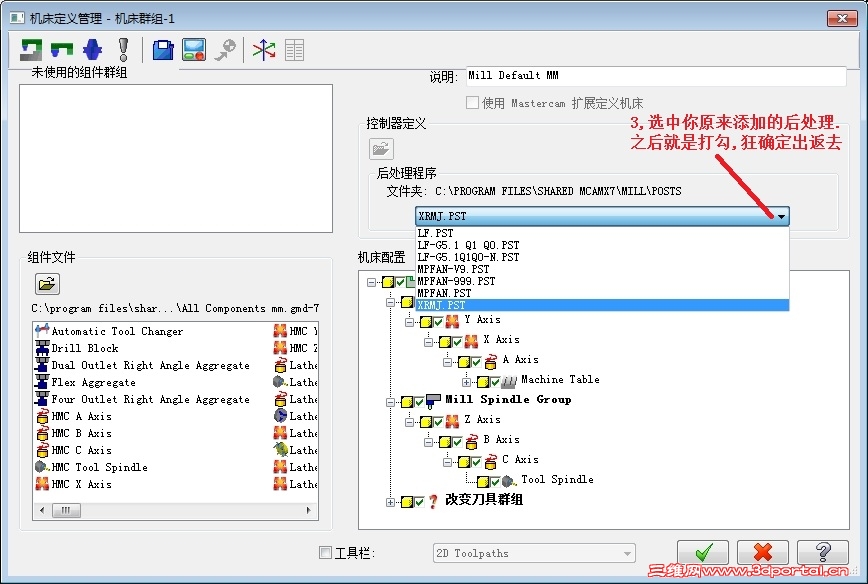Select LF.PST in the post list

(602, 233)
